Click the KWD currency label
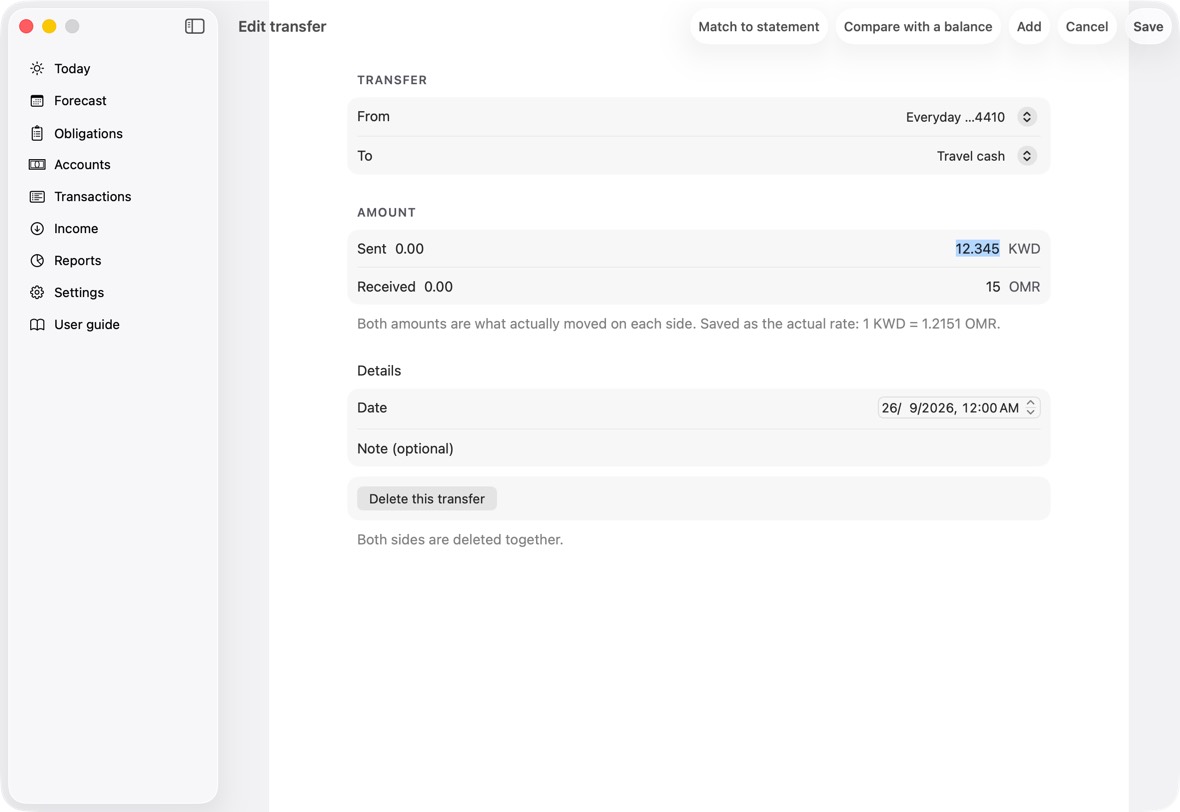Image resolution: width=1180 pixels, height=812 pixels. (x=1023, y=249)
